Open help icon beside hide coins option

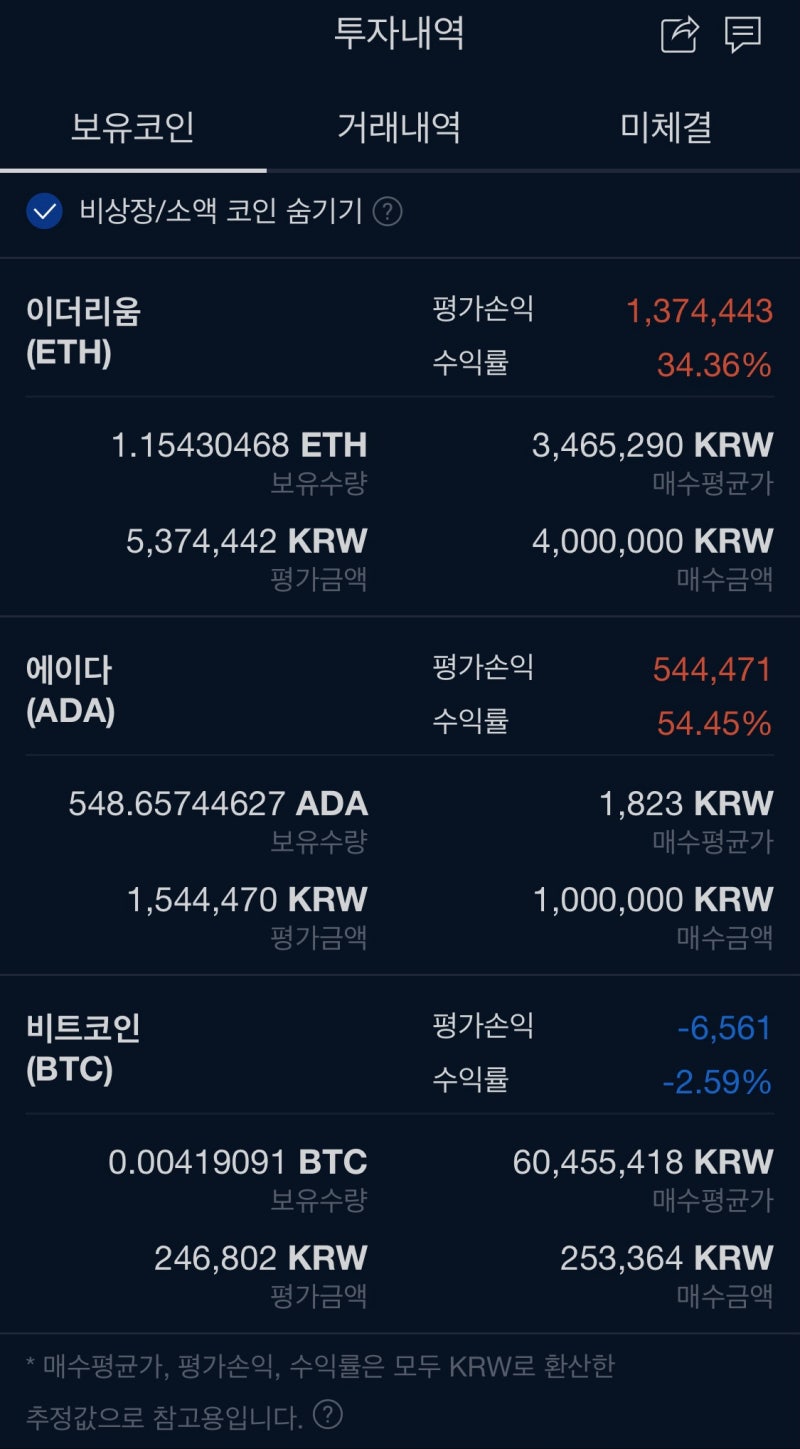387,212
